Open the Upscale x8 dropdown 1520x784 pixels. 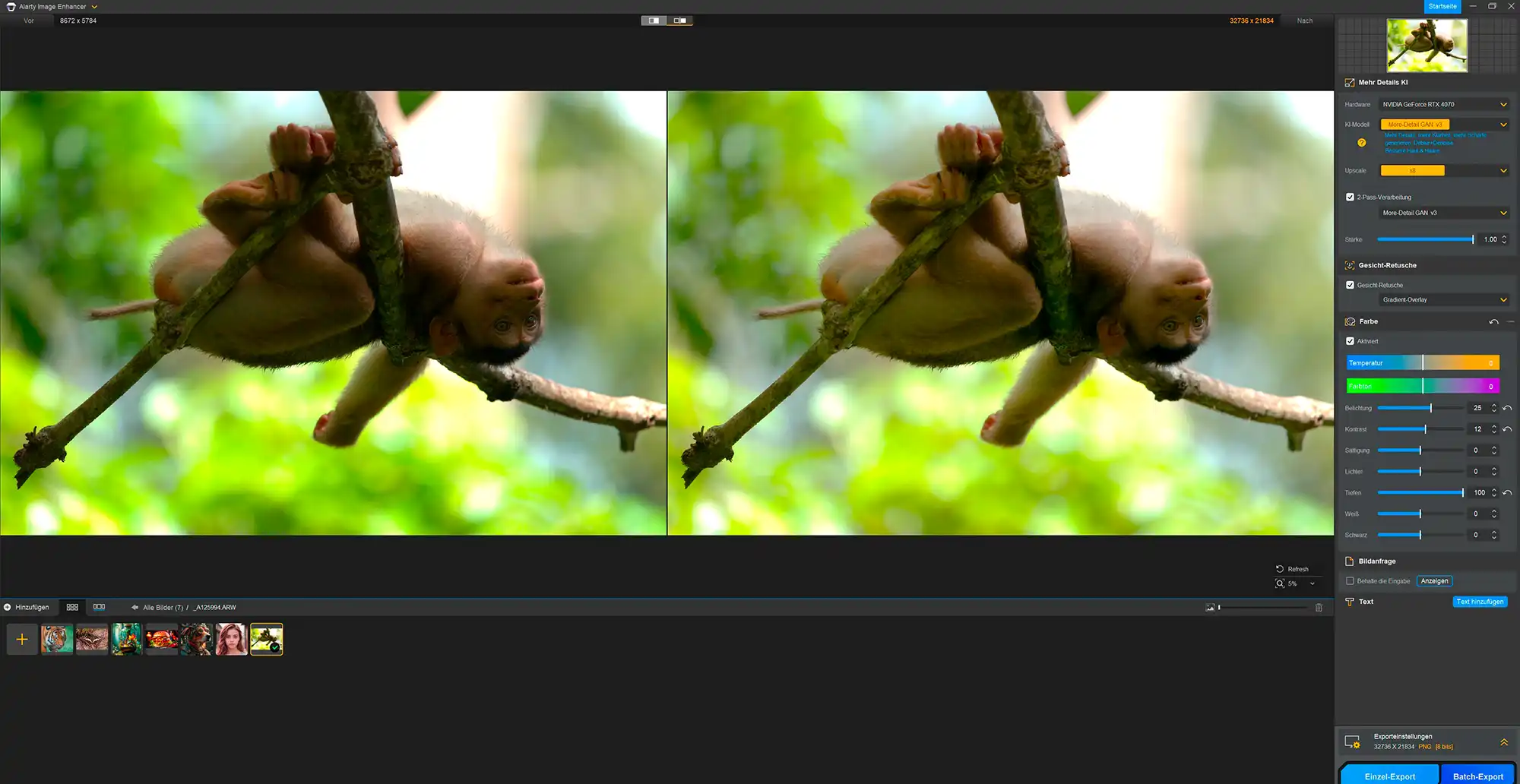1442,171
